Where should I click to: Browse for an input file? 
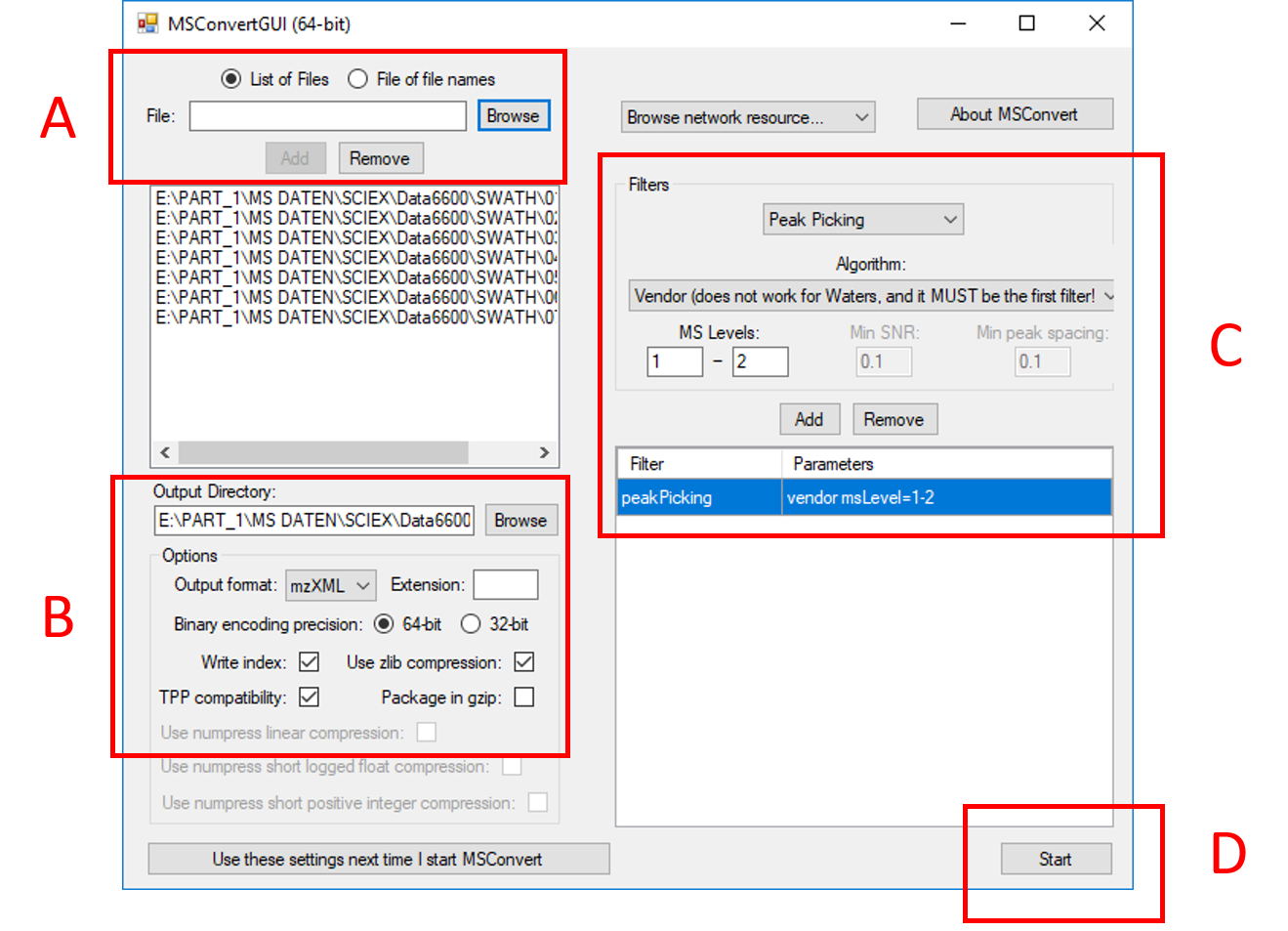[x=514, y=115]
